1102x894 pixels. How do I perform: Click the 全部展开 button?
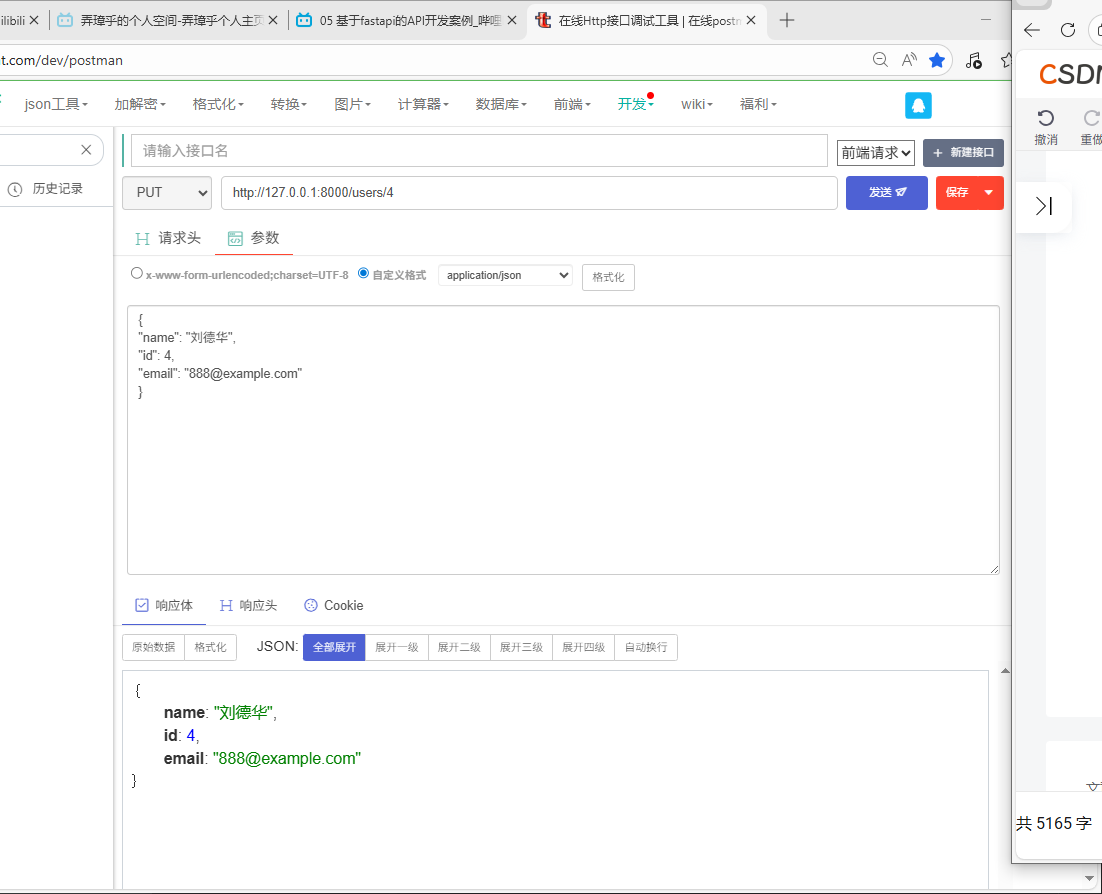[334, 647]
